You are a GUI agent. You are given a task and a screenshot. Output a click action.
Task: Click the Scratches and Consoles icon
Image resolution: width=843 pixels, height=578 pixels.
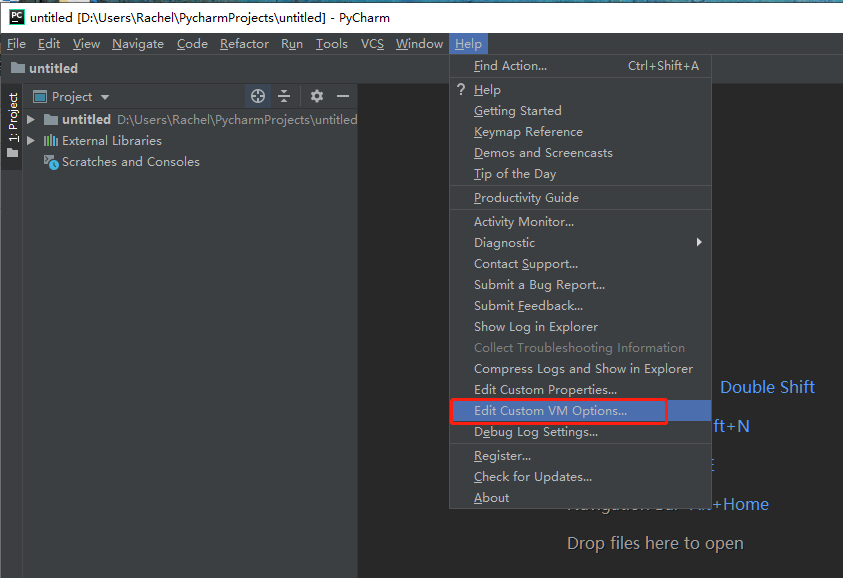tap(51, 162)
